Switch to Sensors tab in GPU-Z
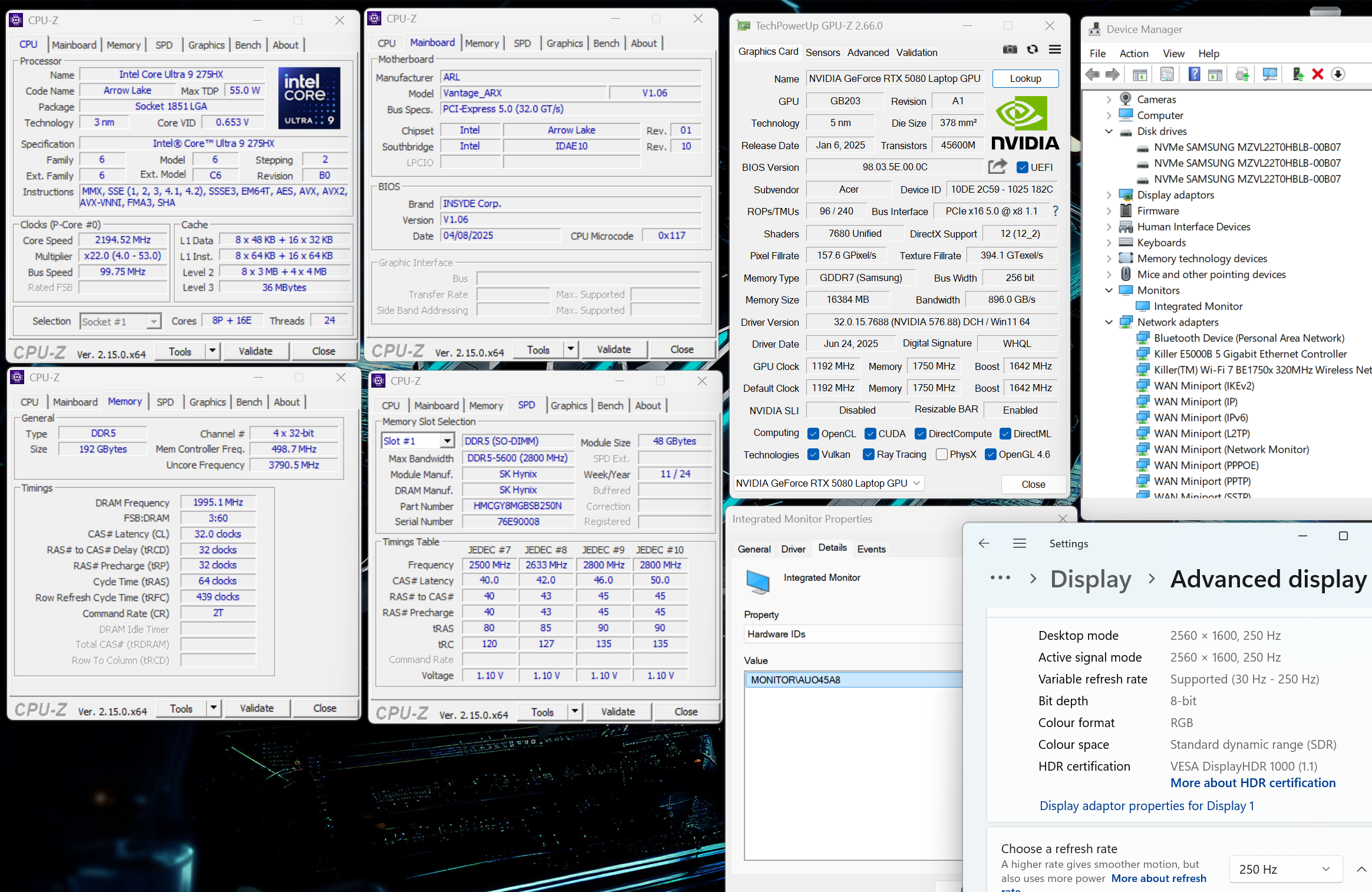The image size is (1372, 892). click(x=823, y=52)
